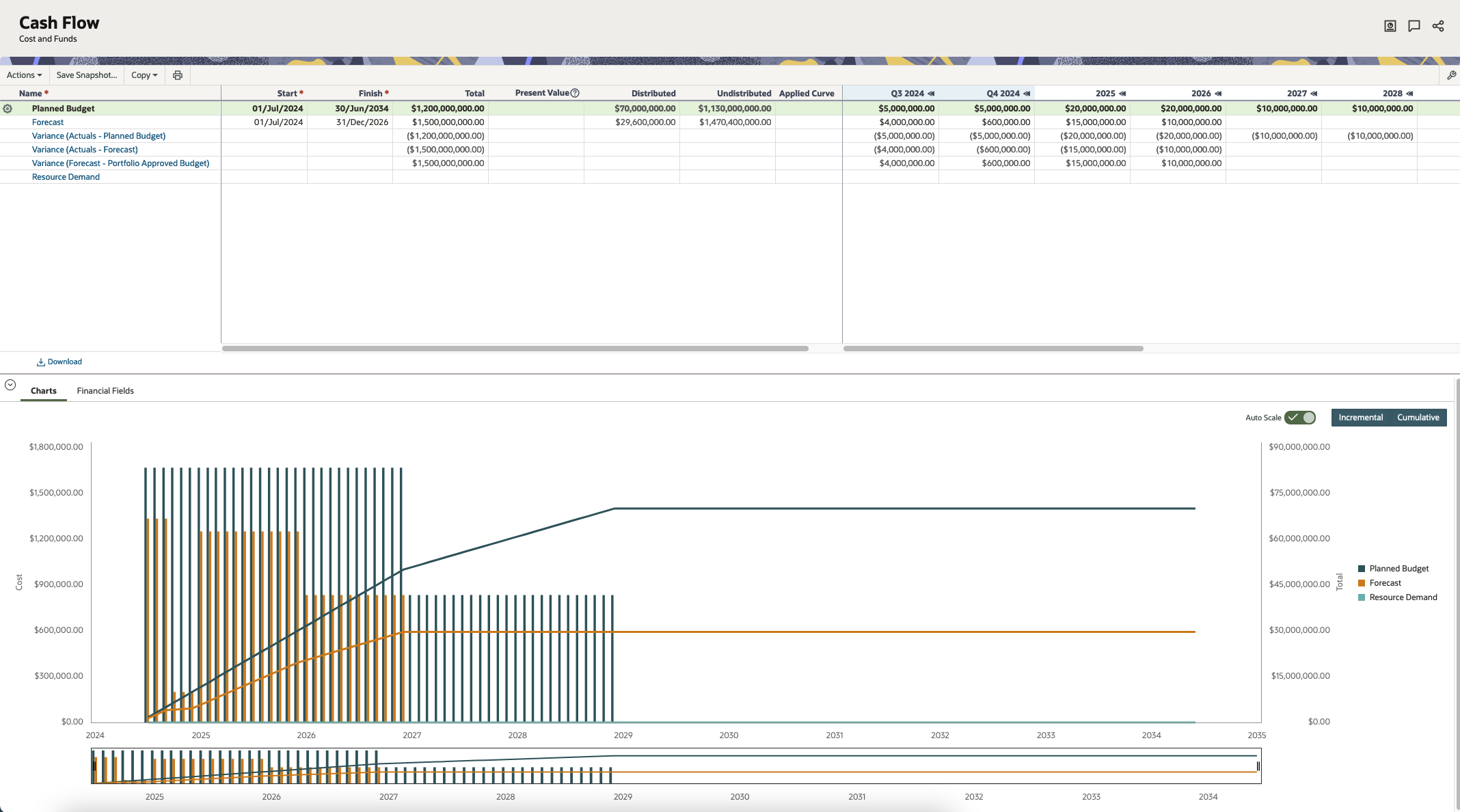
Task: Click the gear icon beside Planned Budget
Action: [8, 109]
